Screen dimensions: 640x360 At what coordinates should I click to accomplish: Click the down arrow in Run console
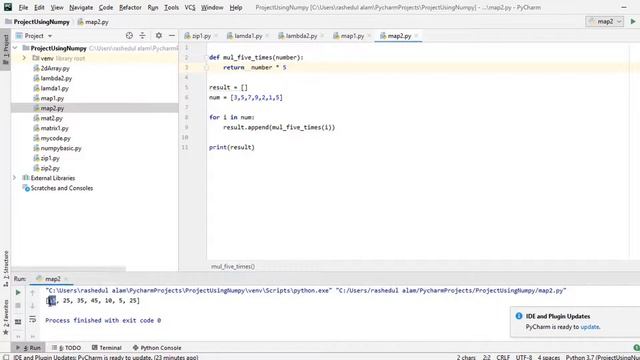click(x=33, y=305)
